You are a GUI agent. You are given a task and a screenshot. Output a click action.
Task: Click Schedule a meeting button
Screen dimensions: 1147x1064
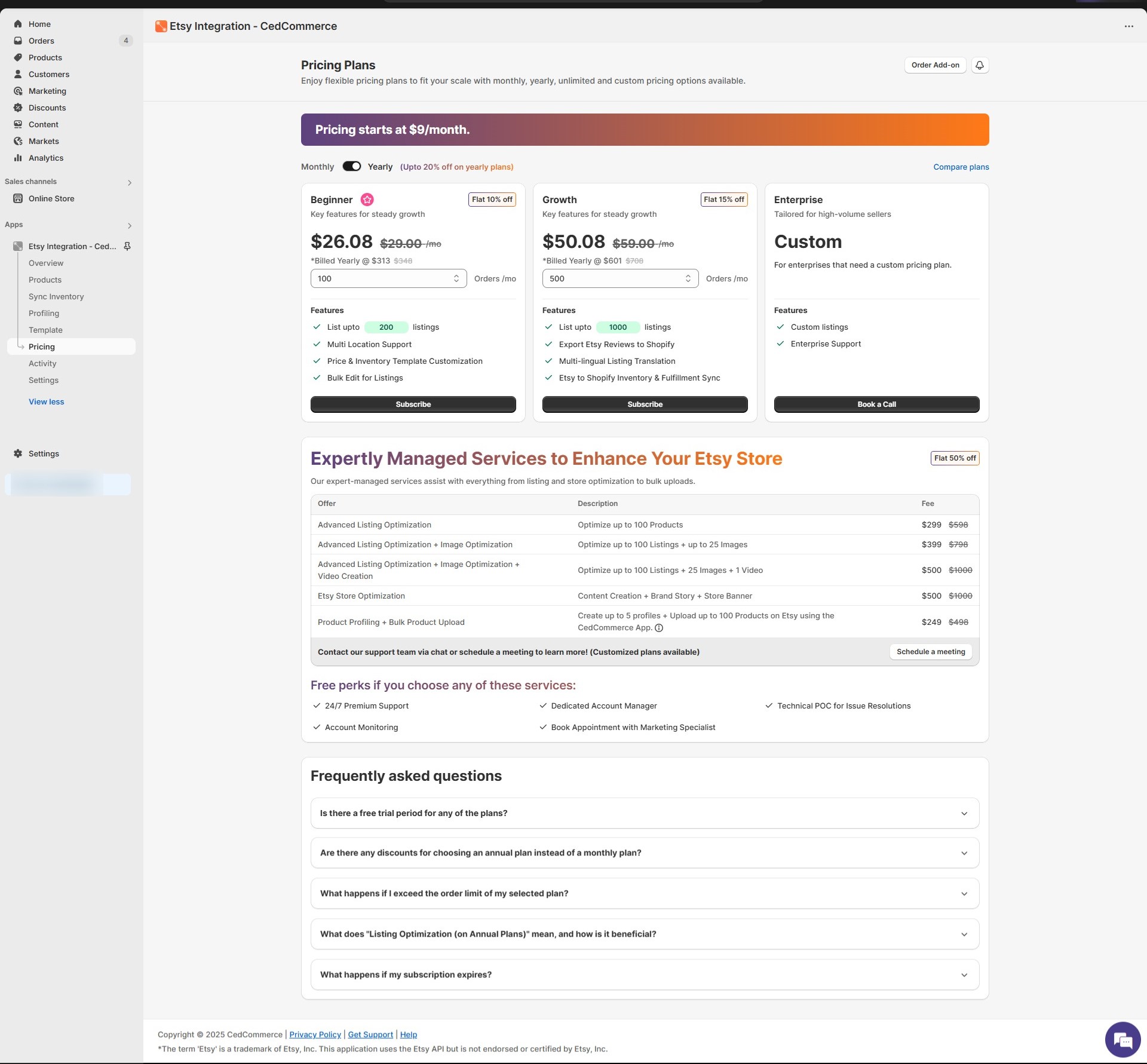tap(931, 652)
